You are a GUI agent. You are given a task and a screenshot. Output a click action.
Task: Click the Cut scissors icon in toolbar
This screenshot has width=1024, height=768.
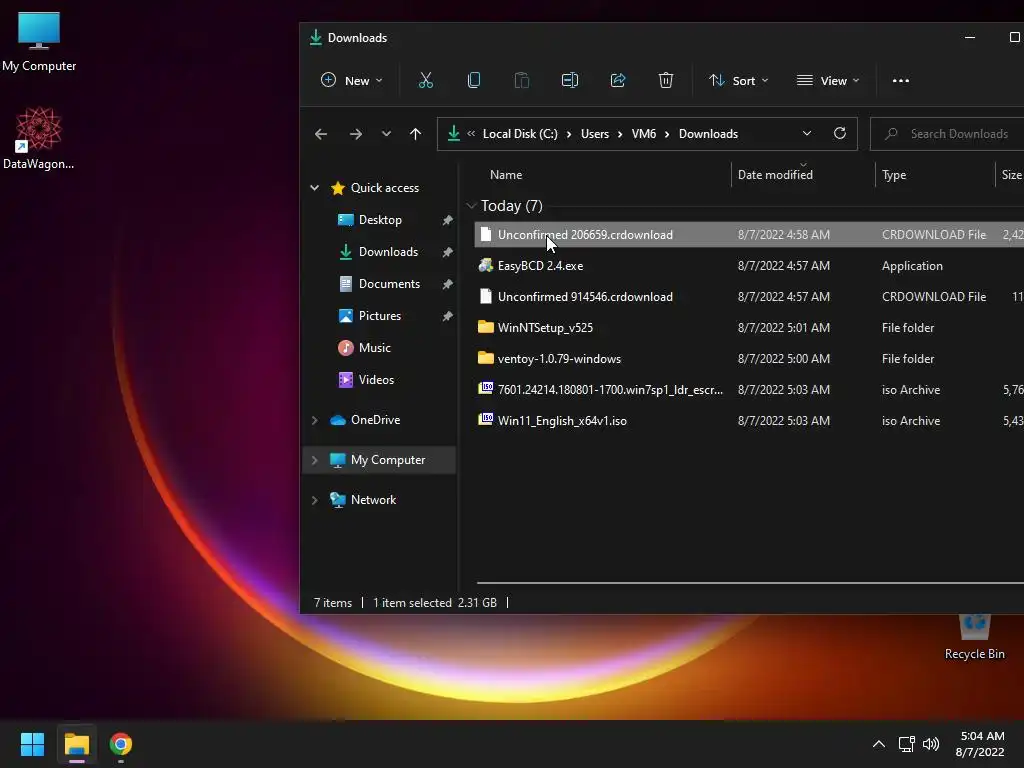pos(426,80)
